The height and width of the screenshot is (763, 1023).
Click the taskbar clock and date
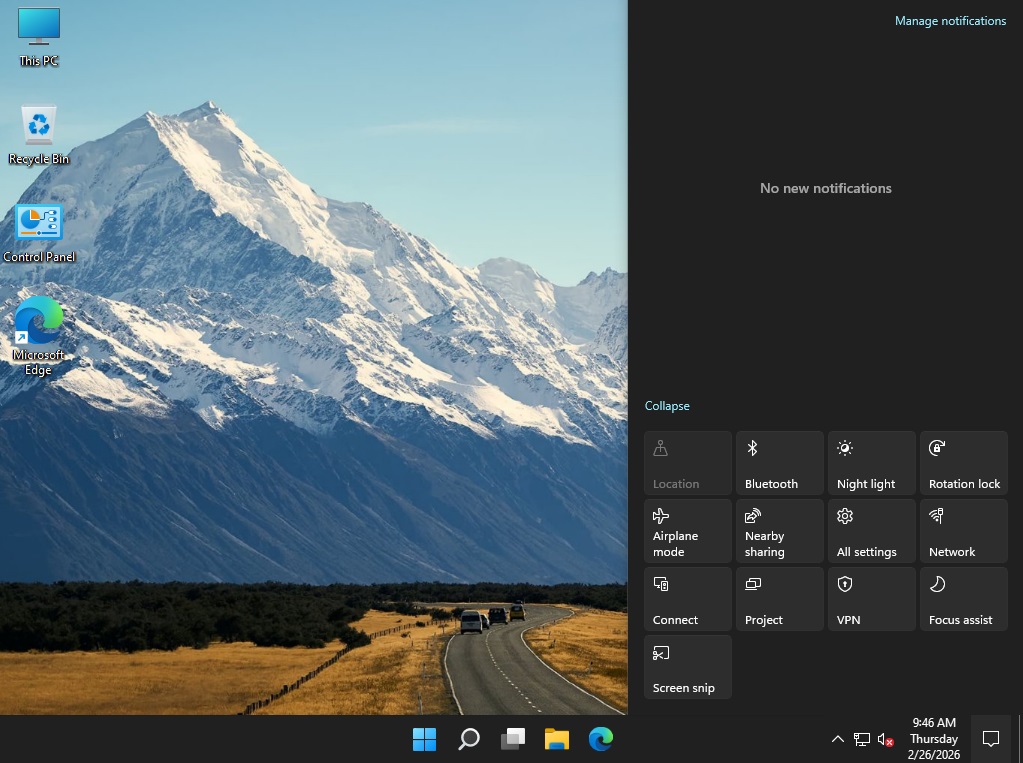(x=934, y=739)
